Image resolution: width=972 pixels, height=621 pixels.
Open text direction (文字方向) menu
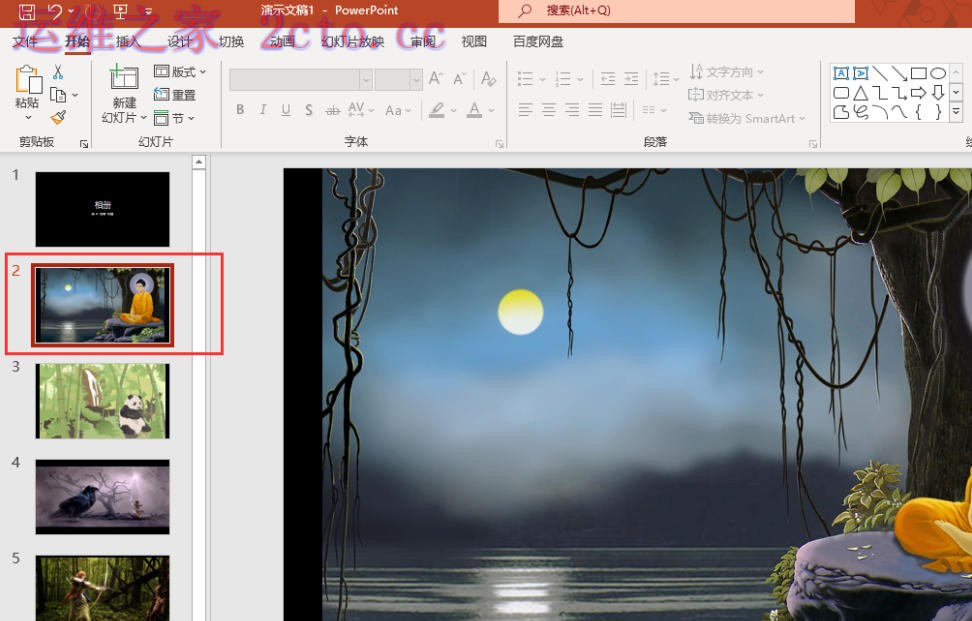(727, 72)
